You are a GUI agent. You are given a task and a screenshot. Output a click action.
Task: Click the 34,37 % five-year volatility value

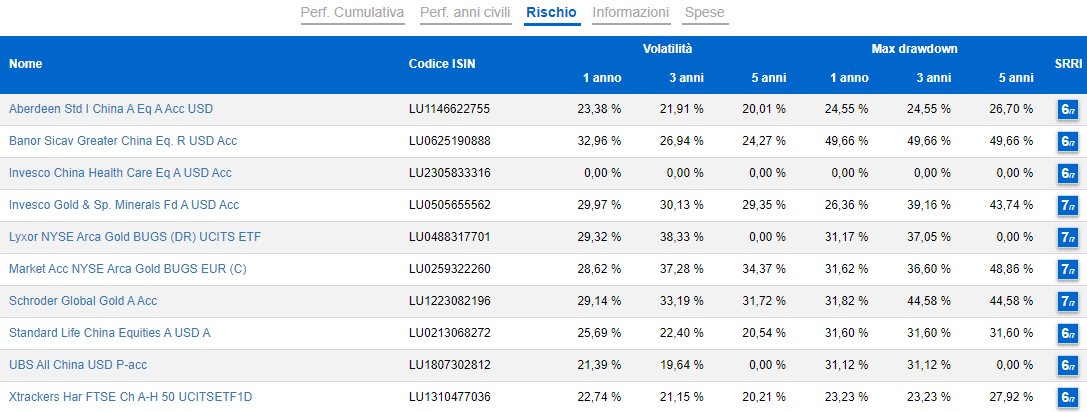[763, 269]
